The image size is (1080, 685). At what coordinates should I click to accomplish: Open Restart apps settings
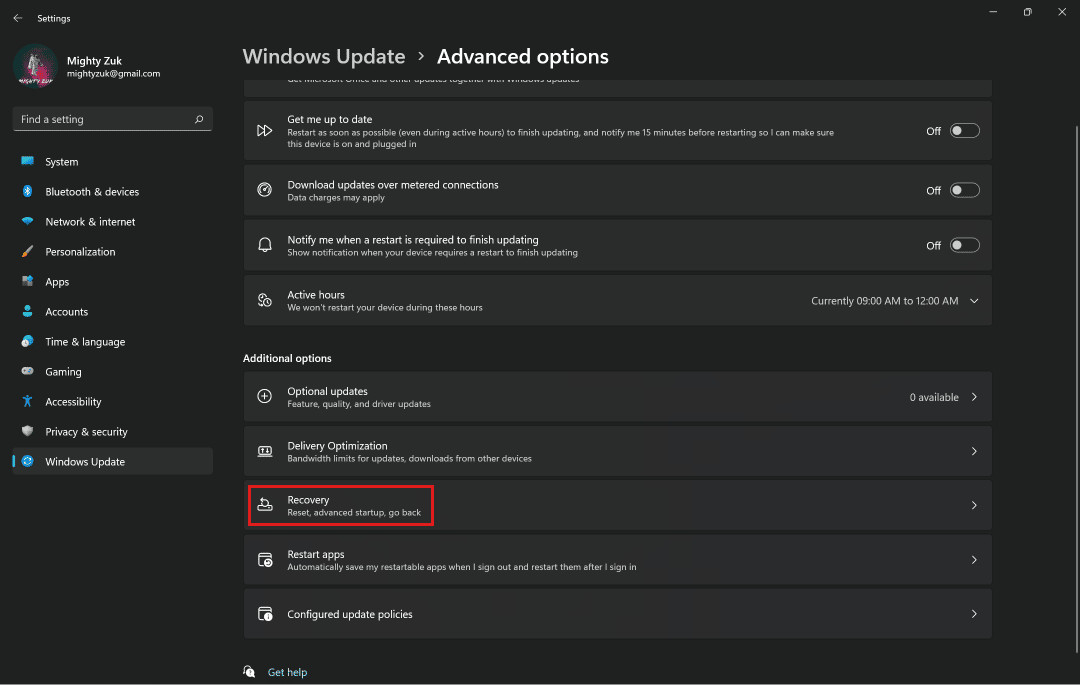[617, 560]
